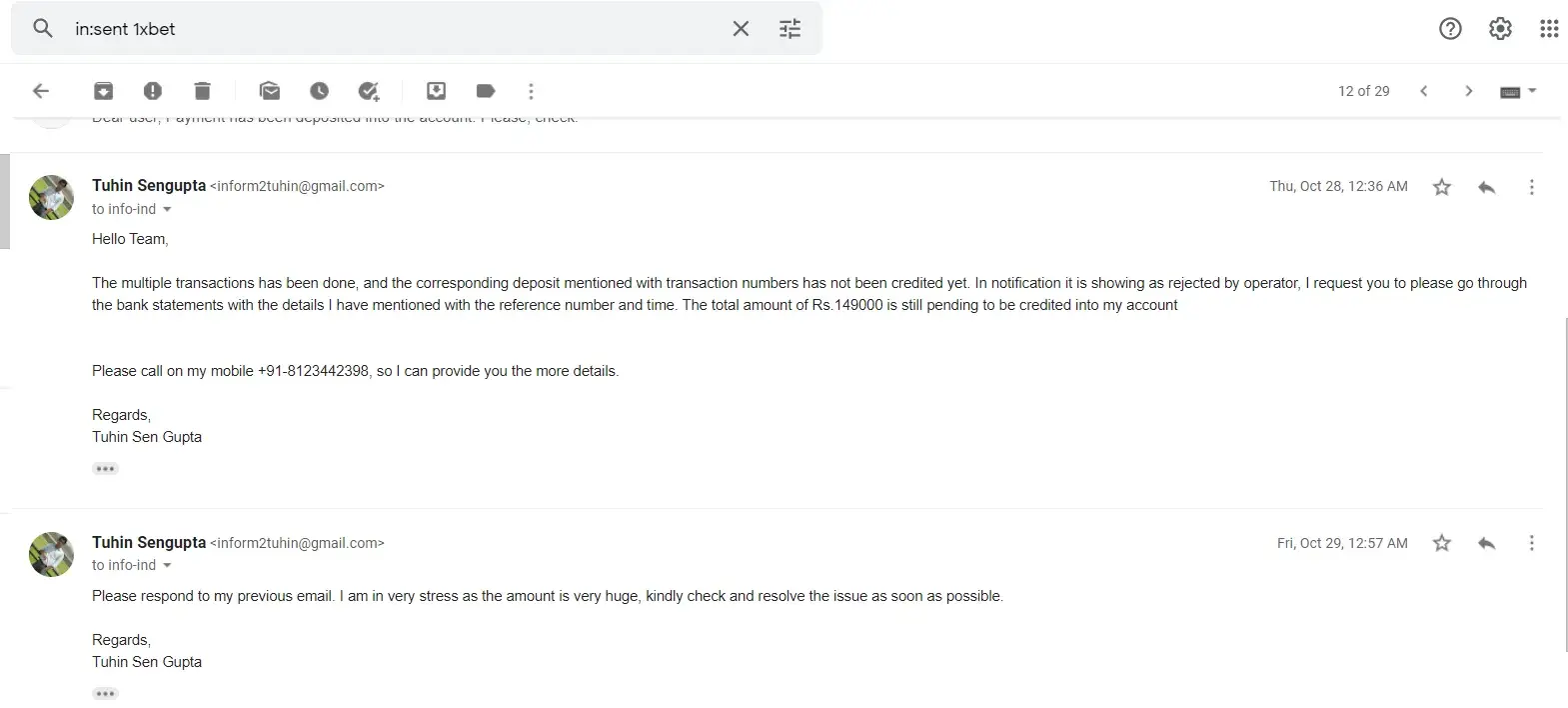This screenshot has height=708, width=1568.
Task: Show recipient details for the Oct 28 message
Action: tap(167, 210)
